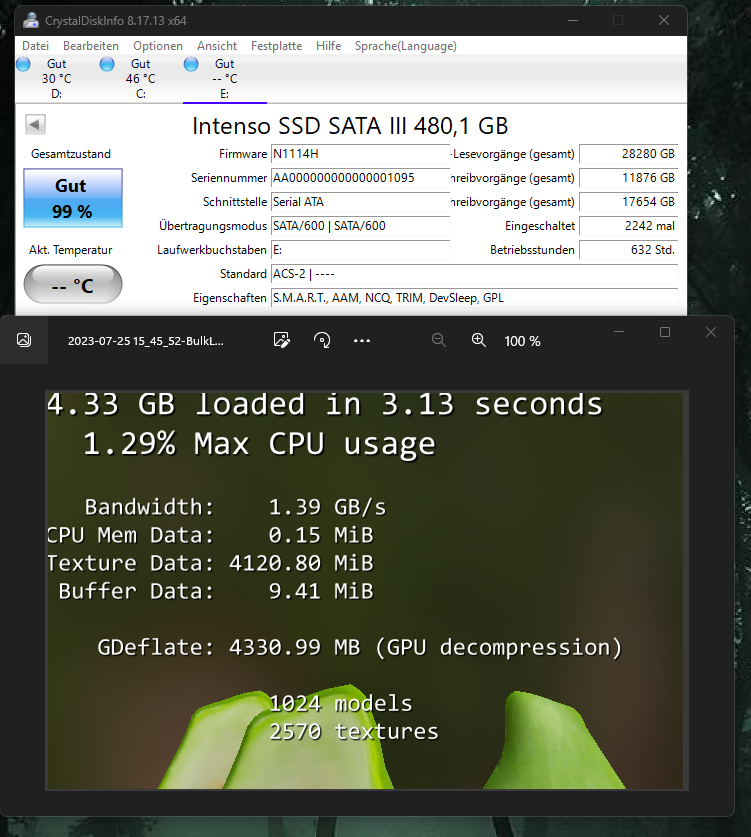Click the Laufwerkbuchstaben field E:
This screenshot has width=751, height=837.
pos(361,250)
